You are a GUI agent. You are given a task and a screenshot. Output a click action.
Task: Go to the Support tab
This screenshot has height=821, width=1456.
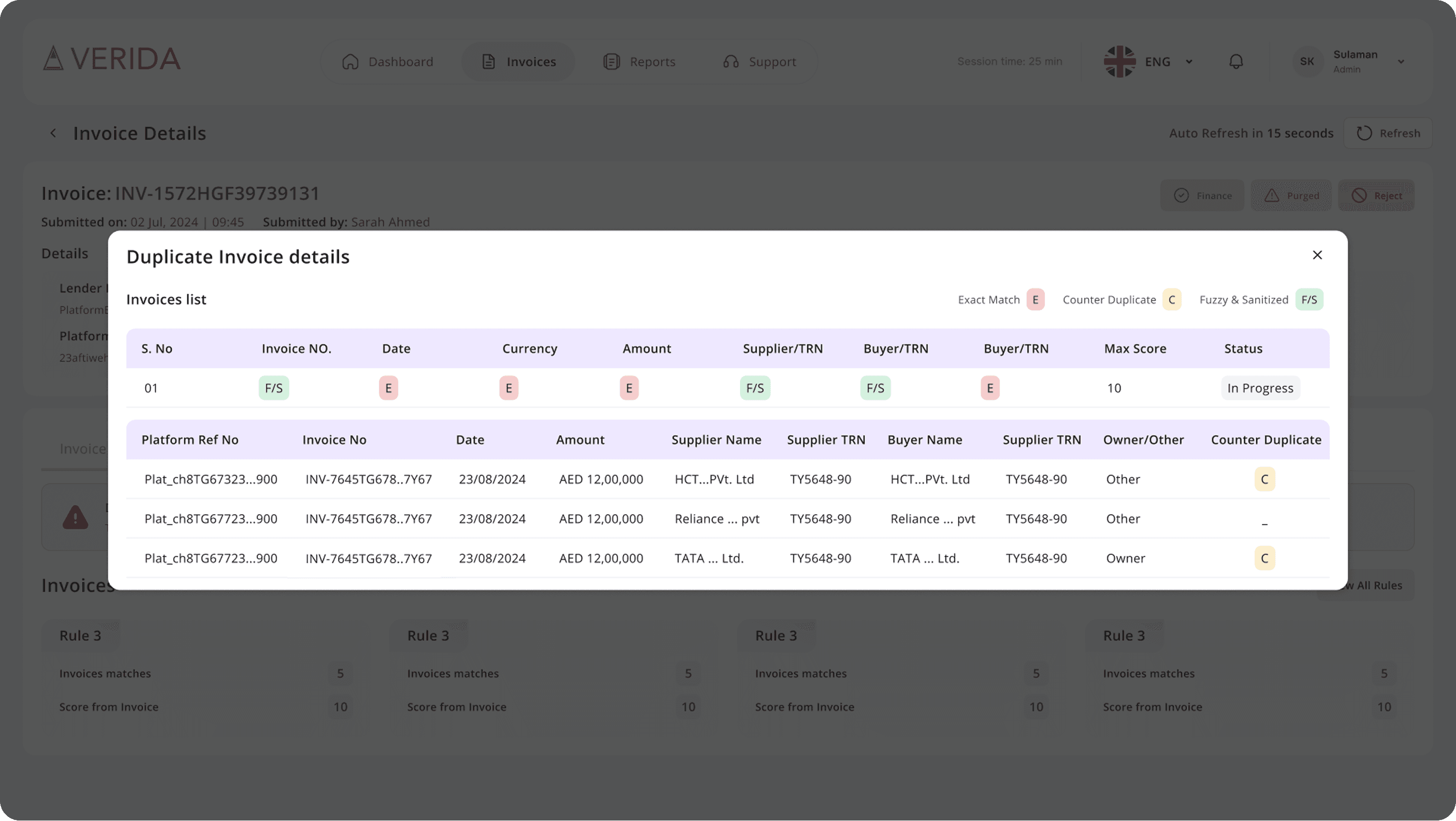click(x=759, y=62)
